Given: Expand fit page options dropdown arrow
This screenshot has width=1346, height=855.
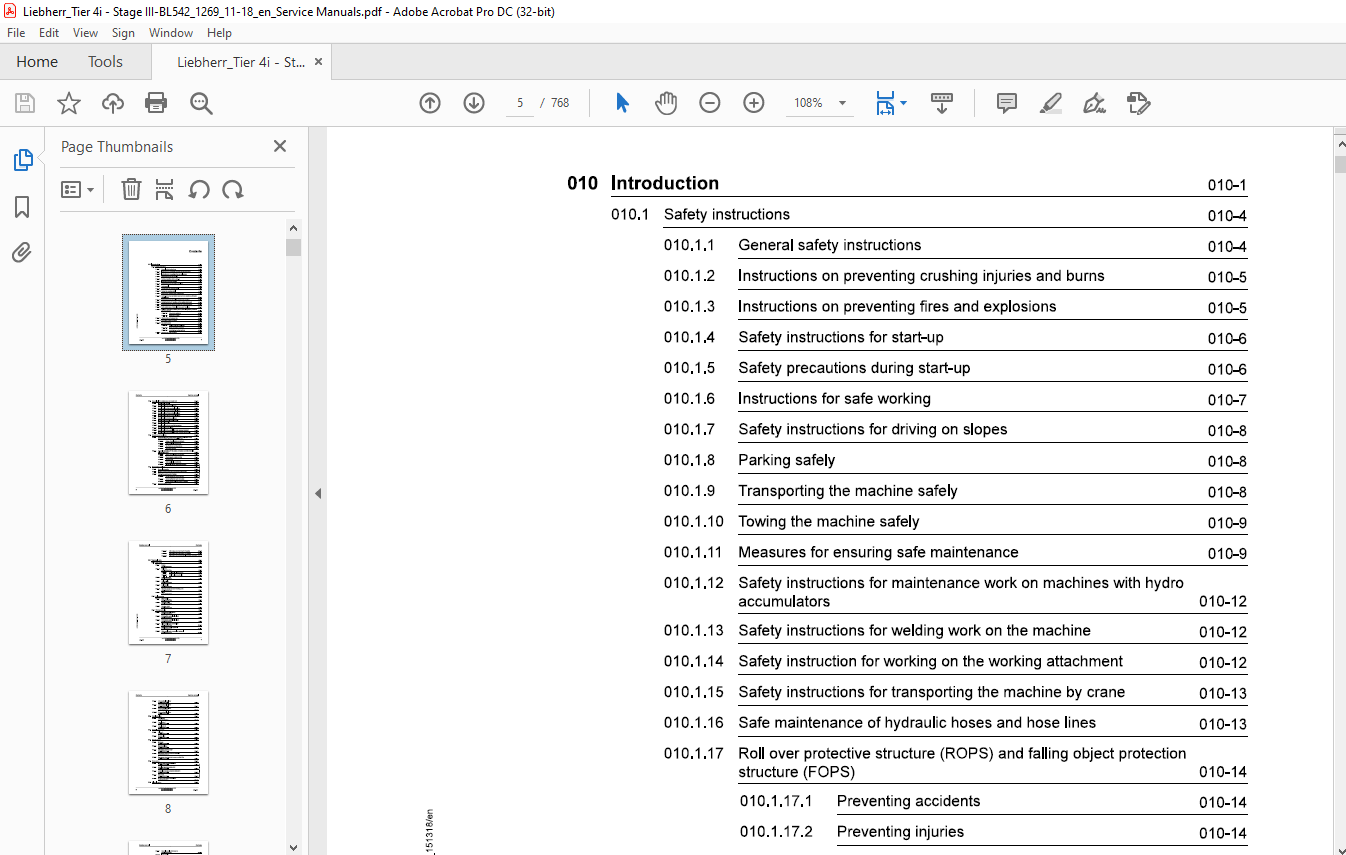Looking at the screenshot, I should (x=904, y=103).
